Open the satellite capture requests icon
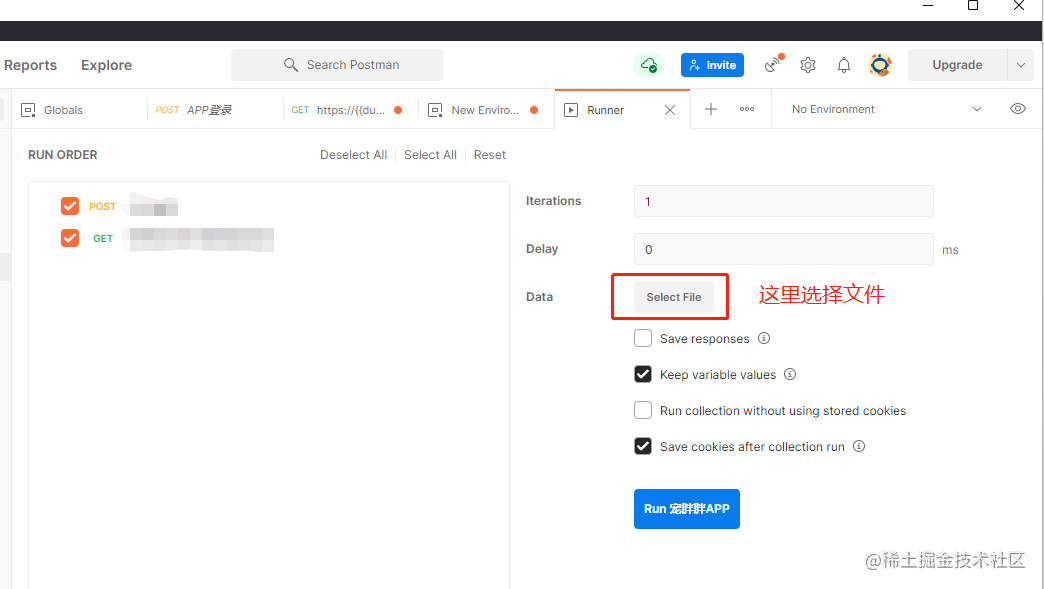 coord(772,65)
